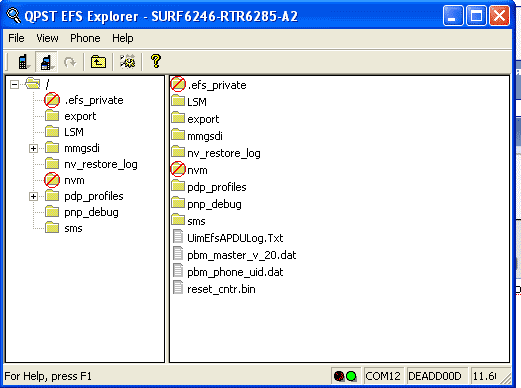Expand the mmgsdi tree node

pyautogui.click(x=33, y=148)
